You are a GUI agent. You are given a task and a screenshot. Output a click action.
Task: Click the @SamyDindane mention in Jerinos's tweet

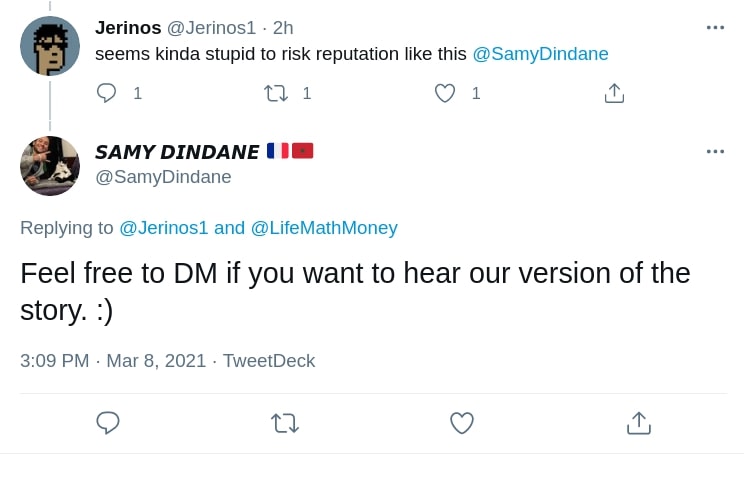(x=540, y=54)
